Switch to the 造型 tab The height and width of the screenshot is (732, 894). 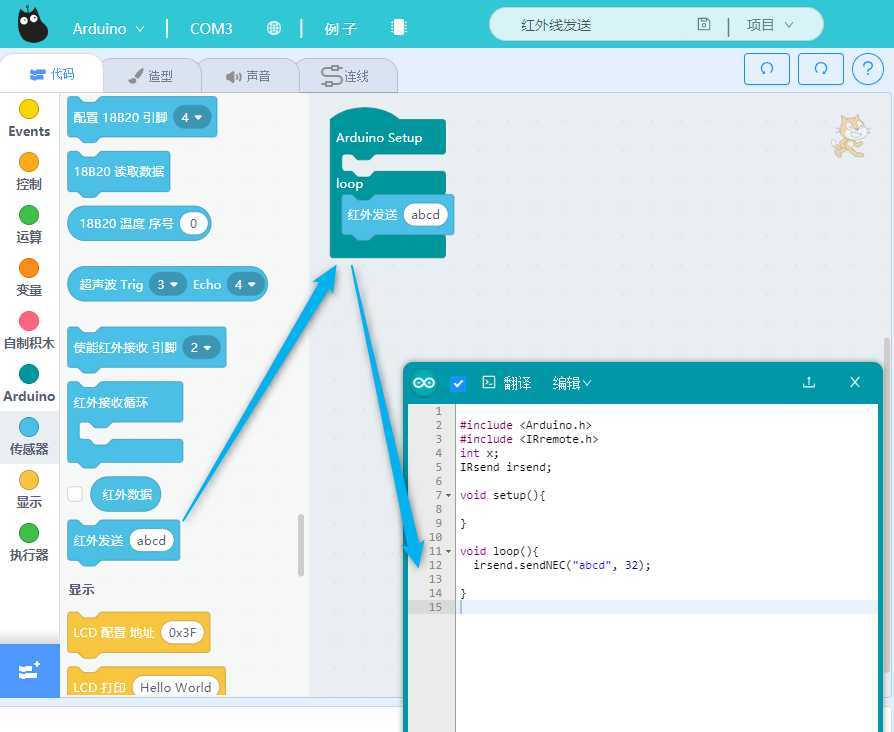pos(151,76)
